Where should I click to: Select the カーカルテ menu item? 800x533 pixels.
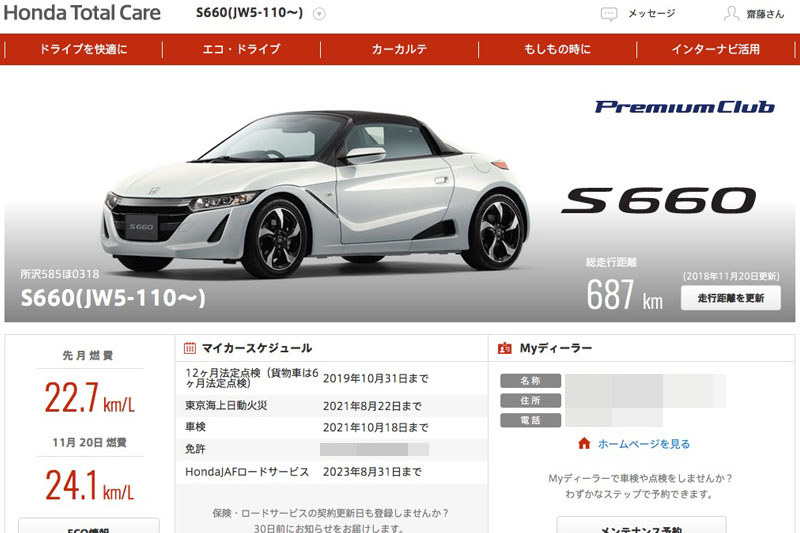coord(399,49)
